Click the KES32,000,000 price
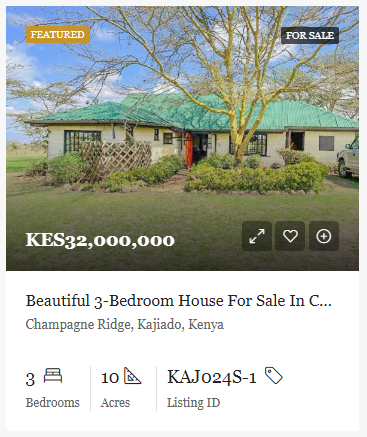 pos(100,240)
